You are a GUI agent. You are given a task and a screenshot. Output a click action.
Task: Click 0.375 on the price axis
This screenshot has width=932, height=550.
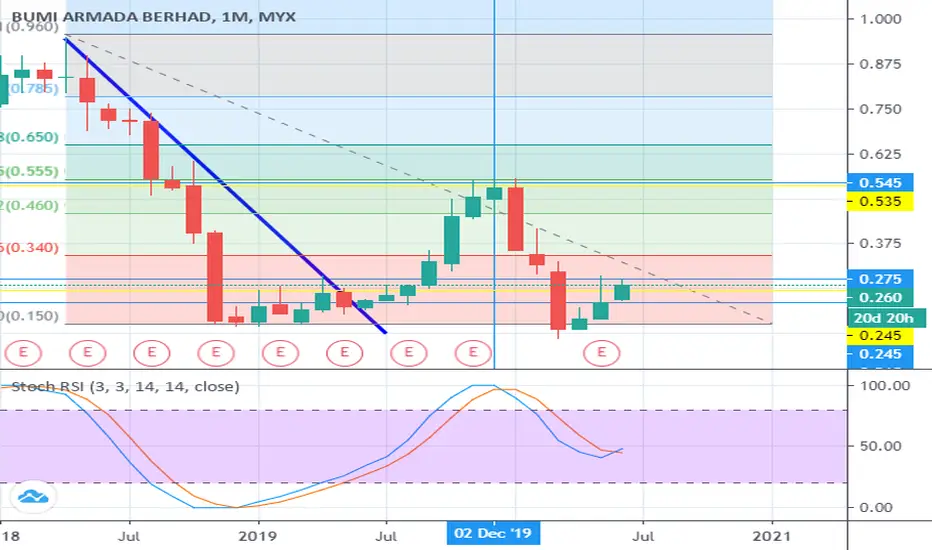pos(881,243)
